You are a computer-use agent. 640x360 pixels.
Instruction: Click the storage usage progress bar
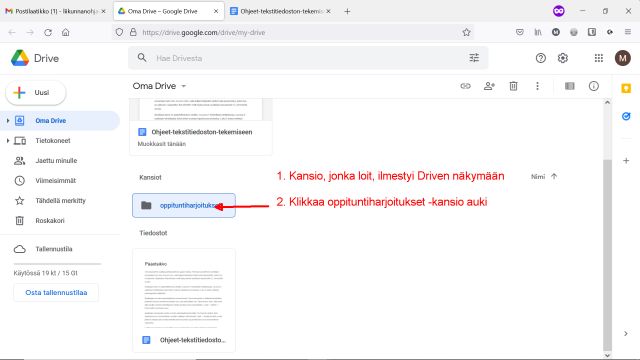point(58,264)
